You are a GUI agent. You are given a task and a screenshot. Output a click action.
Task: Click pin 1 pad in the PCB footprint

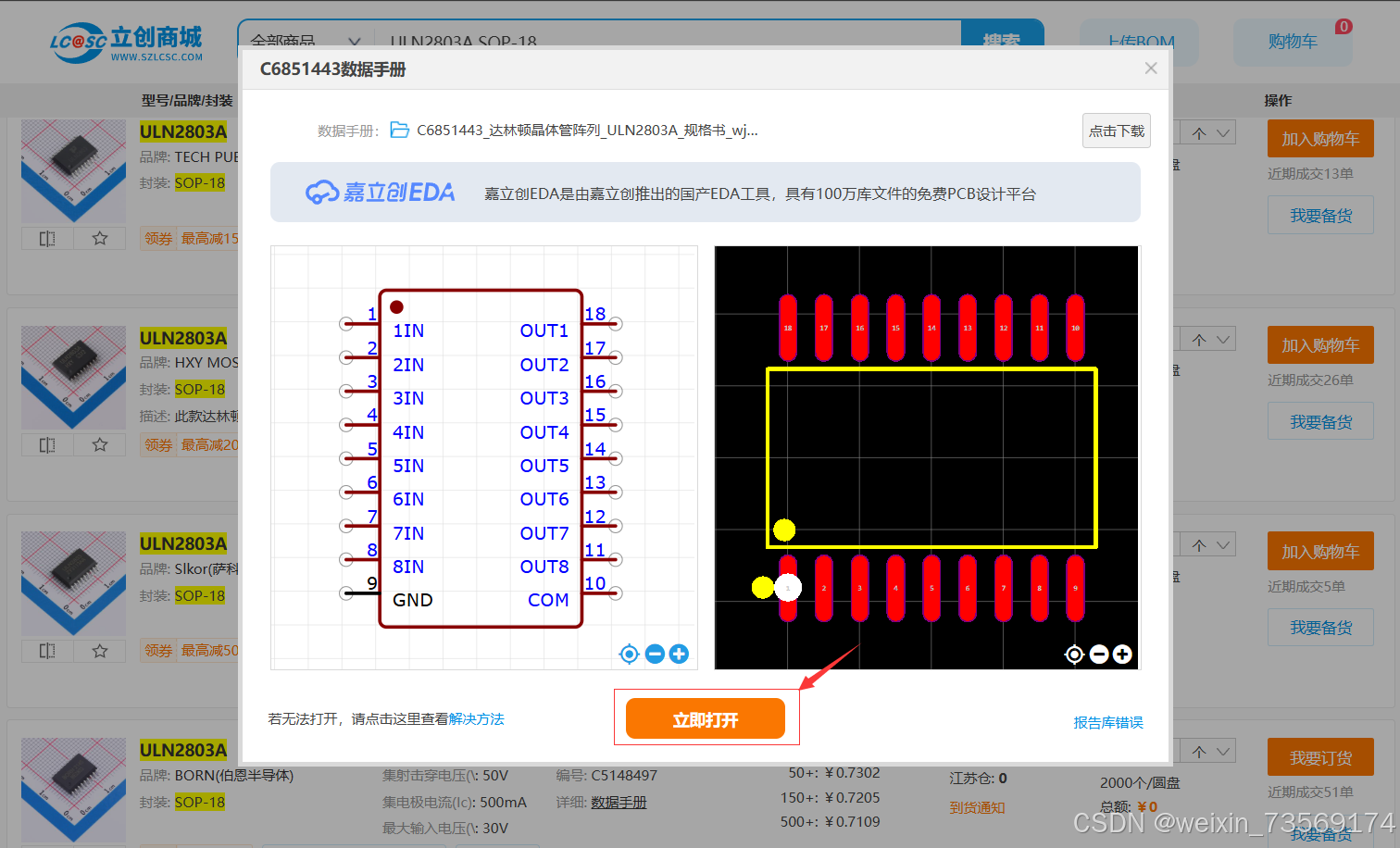point(788,588)
